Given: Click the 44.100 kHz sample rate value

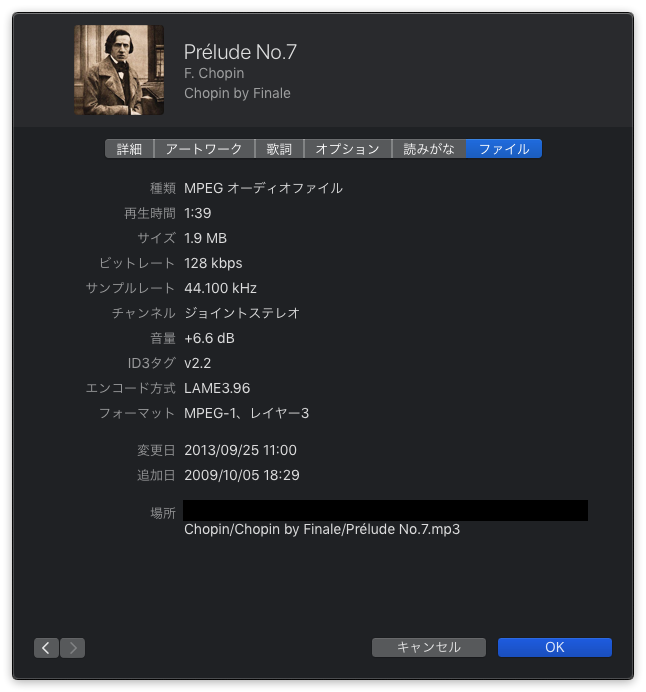Looking at the screenshot, I should point(220,288).
